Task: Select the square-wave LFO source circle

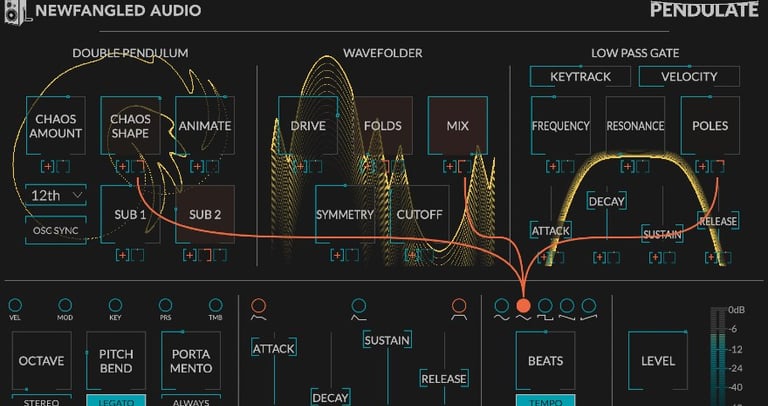Action: [545, 306]
